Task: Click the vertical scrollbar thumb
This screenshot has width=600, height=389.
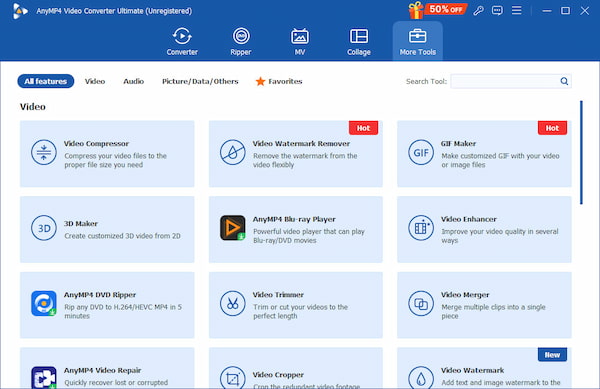Action: tap(581, 152)
